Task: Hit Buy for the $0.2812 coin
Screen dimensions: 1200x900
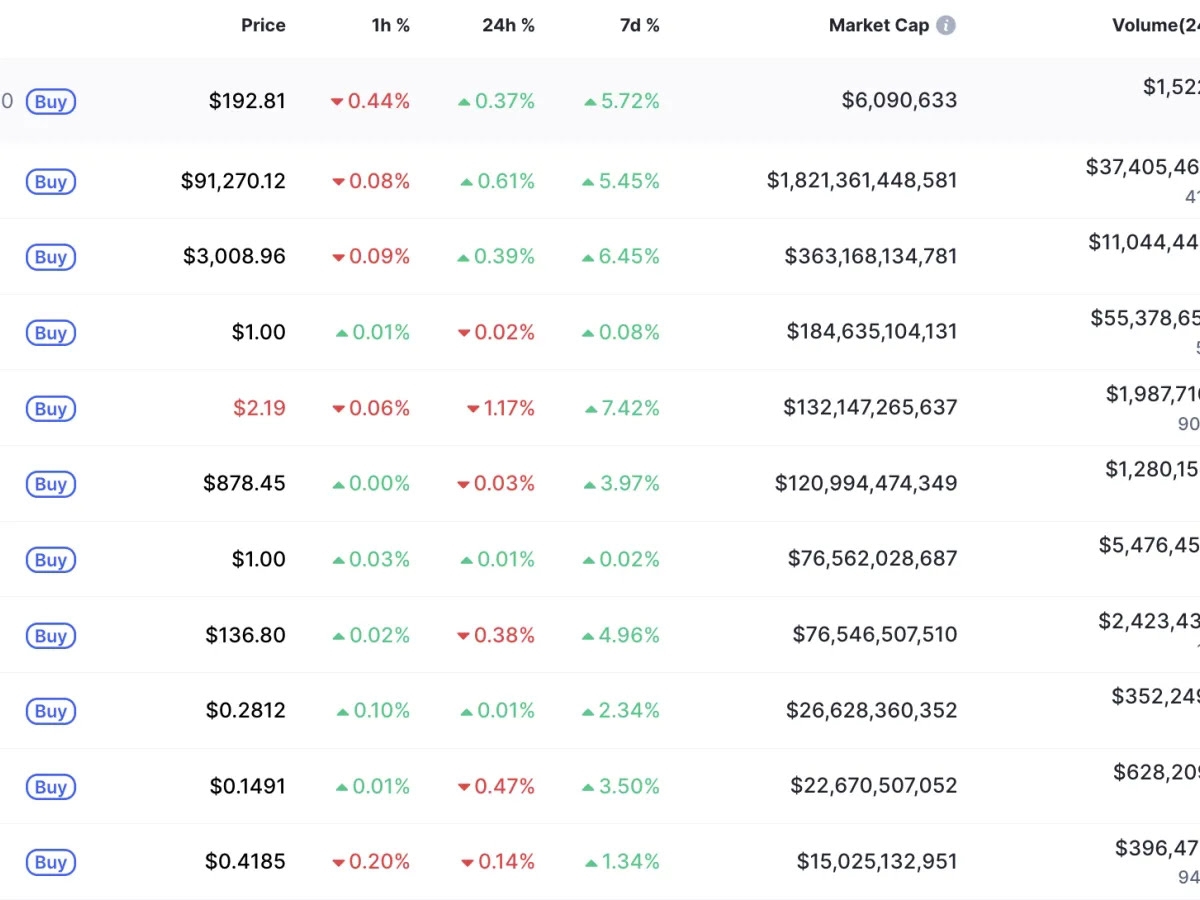Action: click(50, 712)
